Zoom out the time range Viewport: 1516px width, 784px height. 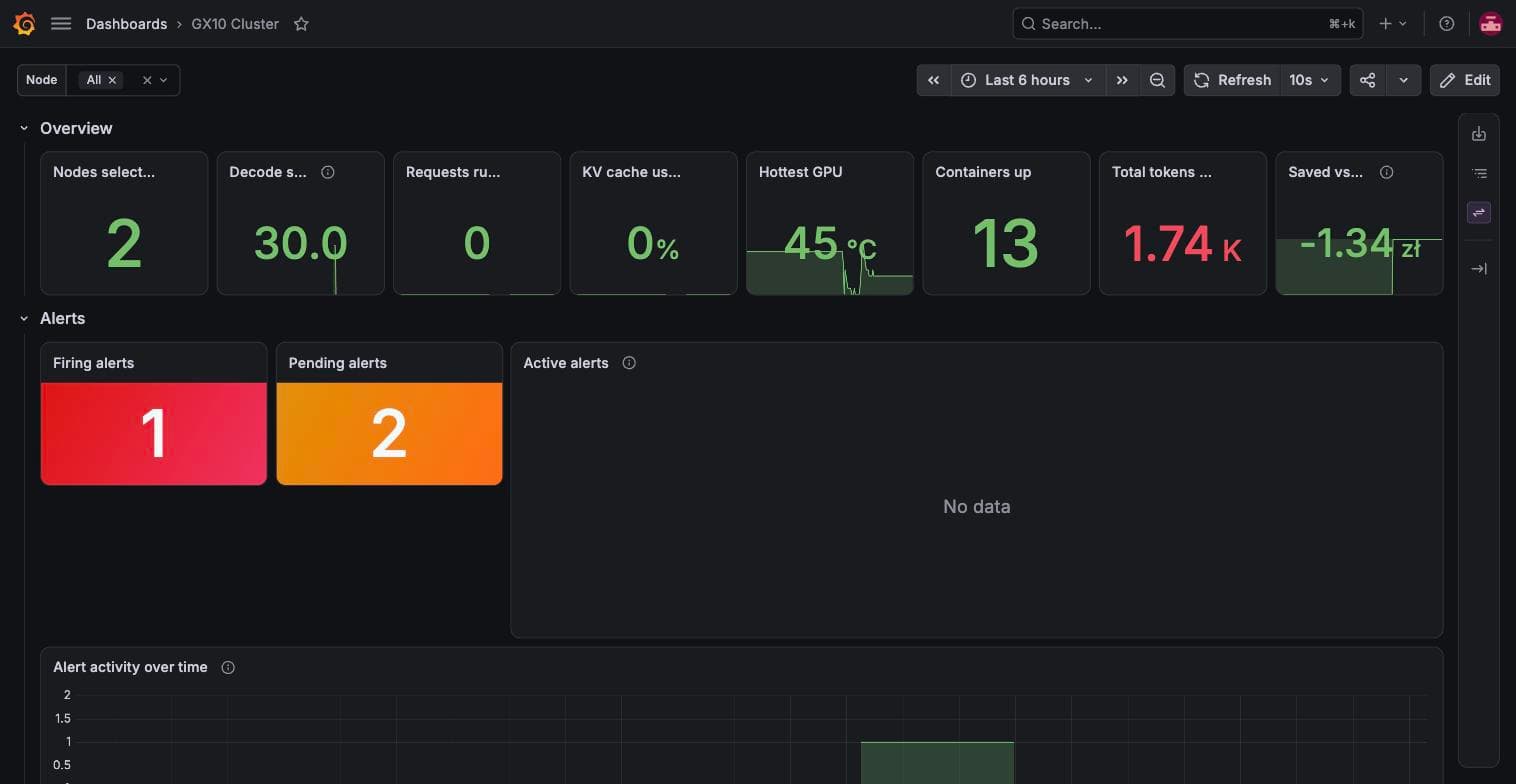(x=1157, y=80)
